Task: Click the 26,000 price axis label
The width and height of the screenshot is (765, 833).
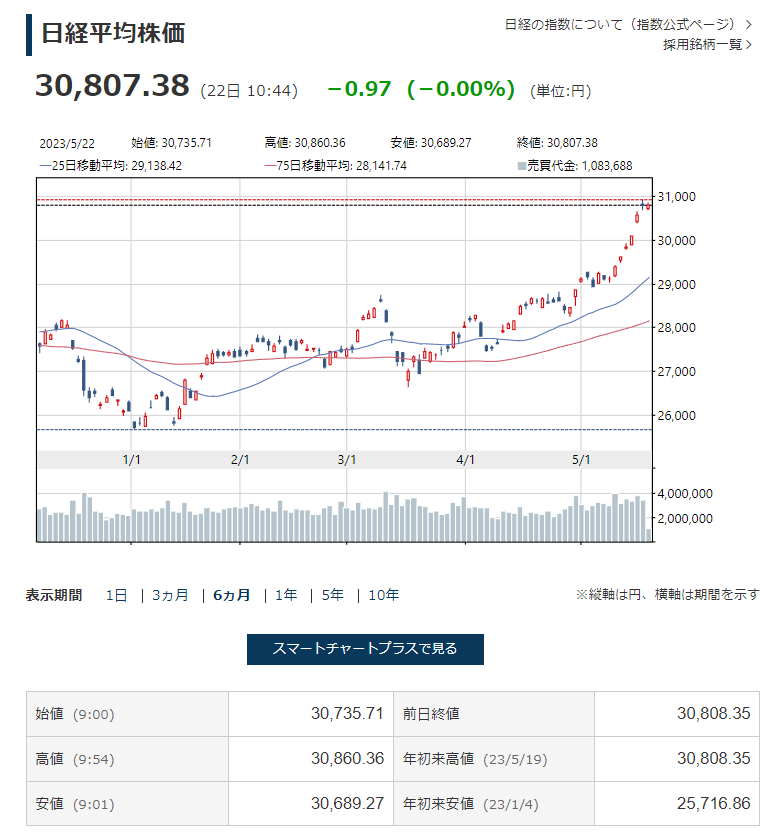Action: 676,416
